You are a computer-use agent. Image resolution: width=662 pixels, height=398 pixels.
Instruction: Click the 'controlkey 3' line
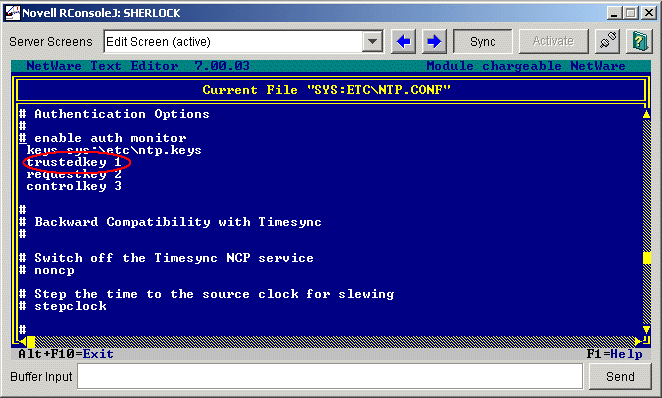tap(74, 186)
